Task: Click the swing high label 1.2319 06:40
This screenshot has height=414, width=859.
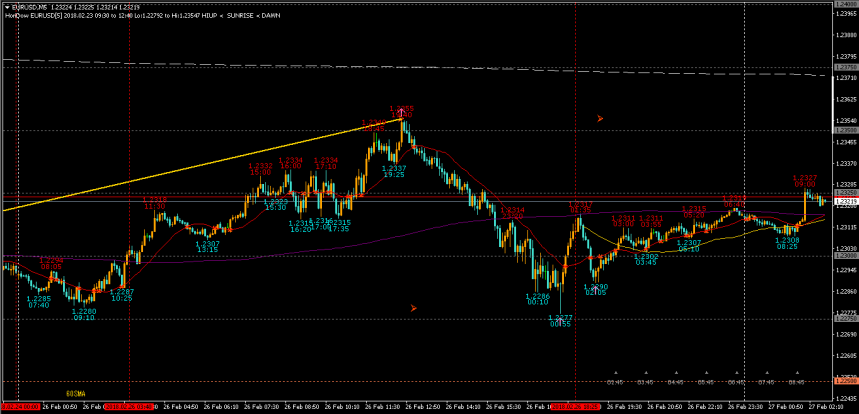Action: coord(734,200)
